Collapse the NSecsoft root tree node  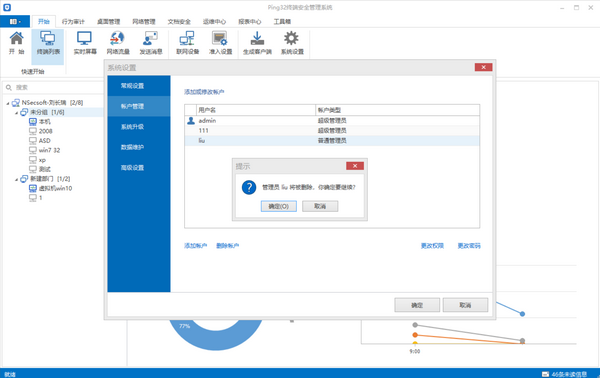8,103
